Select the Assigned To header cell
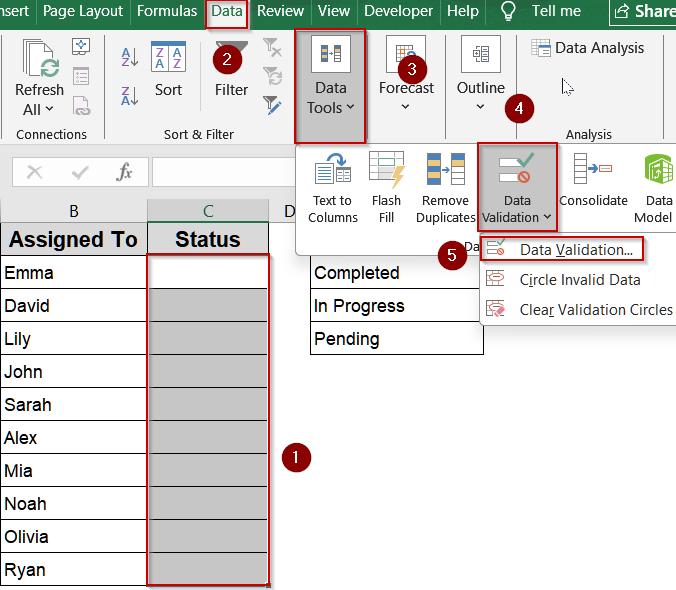This screenshot has width=676, height=590. click(74, 239)
